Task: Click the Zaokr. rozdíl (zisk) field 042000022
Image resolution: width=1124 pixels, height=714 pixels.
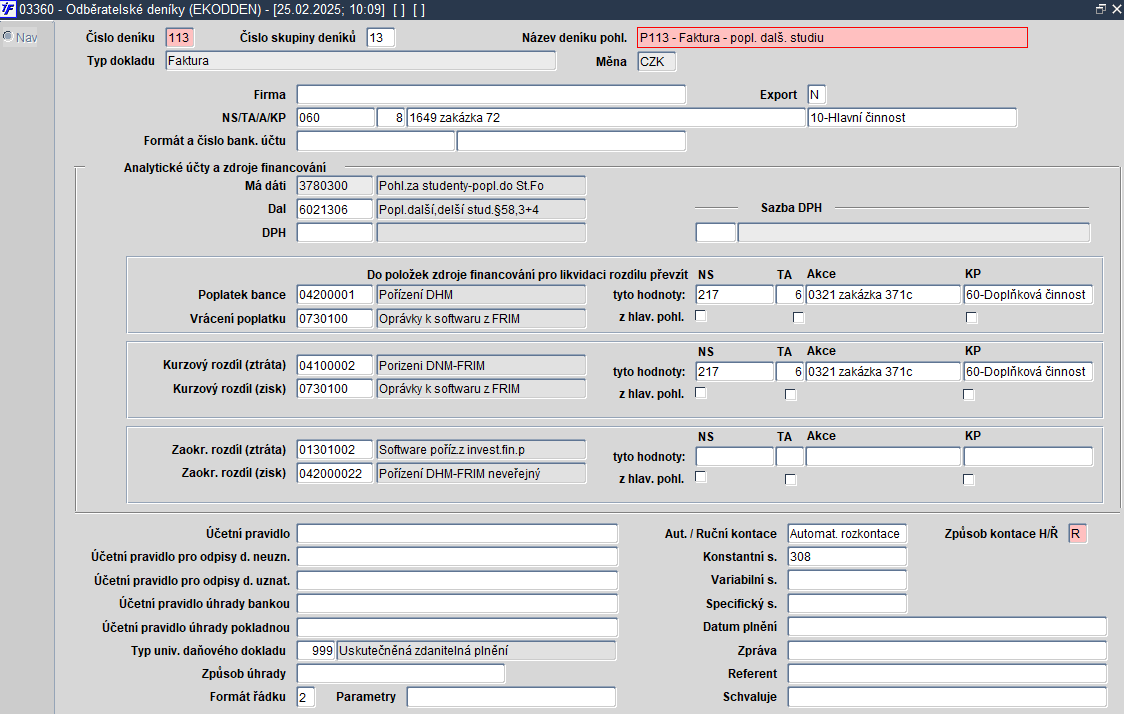Action: (335, 474)
